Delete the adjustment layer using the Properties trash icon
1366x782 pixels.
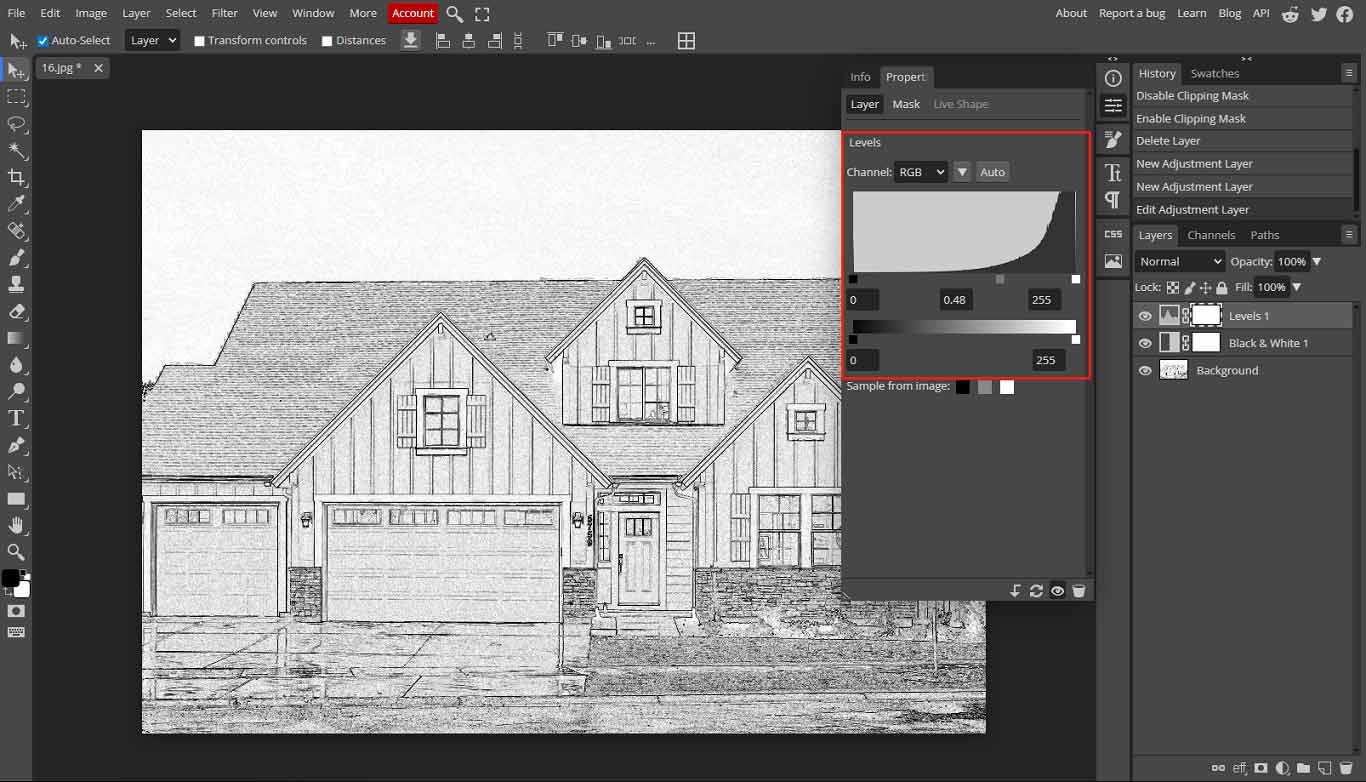(x=1079, y=591)
